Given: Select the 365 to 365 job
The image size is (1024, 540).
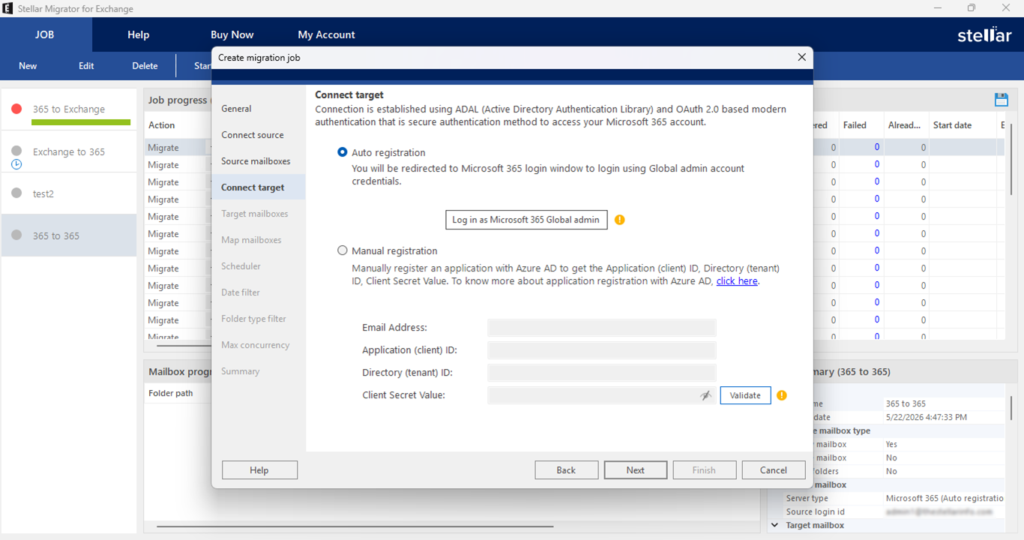Looking at the screenshot, I should 69,236.
